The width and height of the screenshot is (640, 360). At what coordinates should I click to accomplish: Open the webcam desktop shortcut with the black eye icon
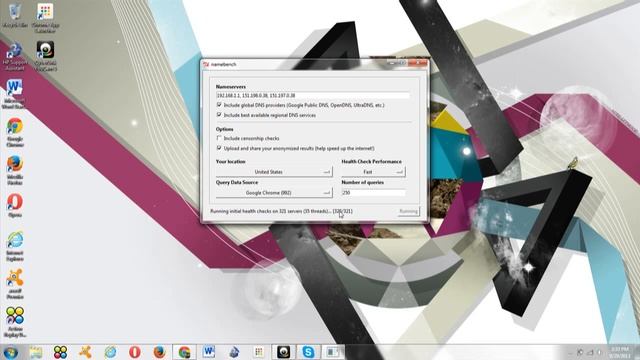[45, 56]
